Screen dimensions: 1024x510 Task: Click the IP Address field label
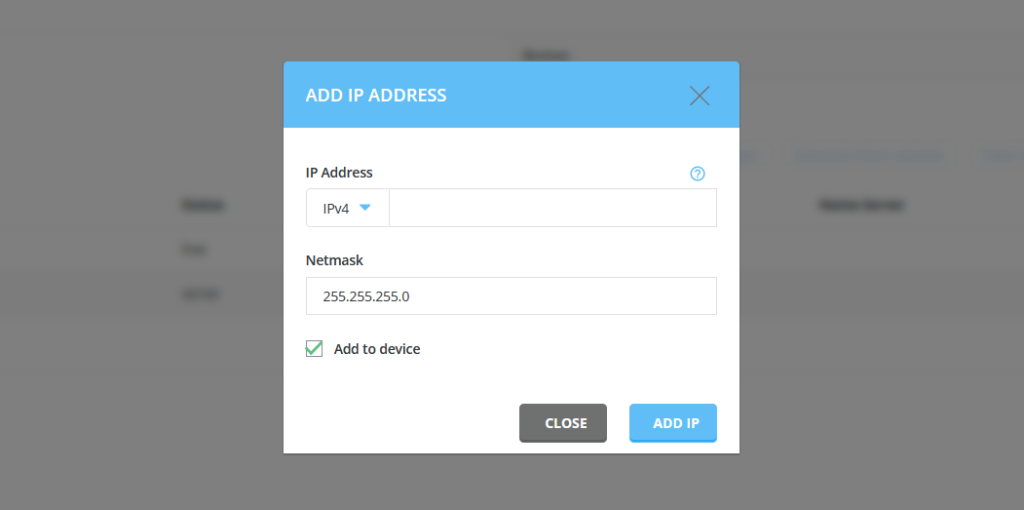[339, 172]
